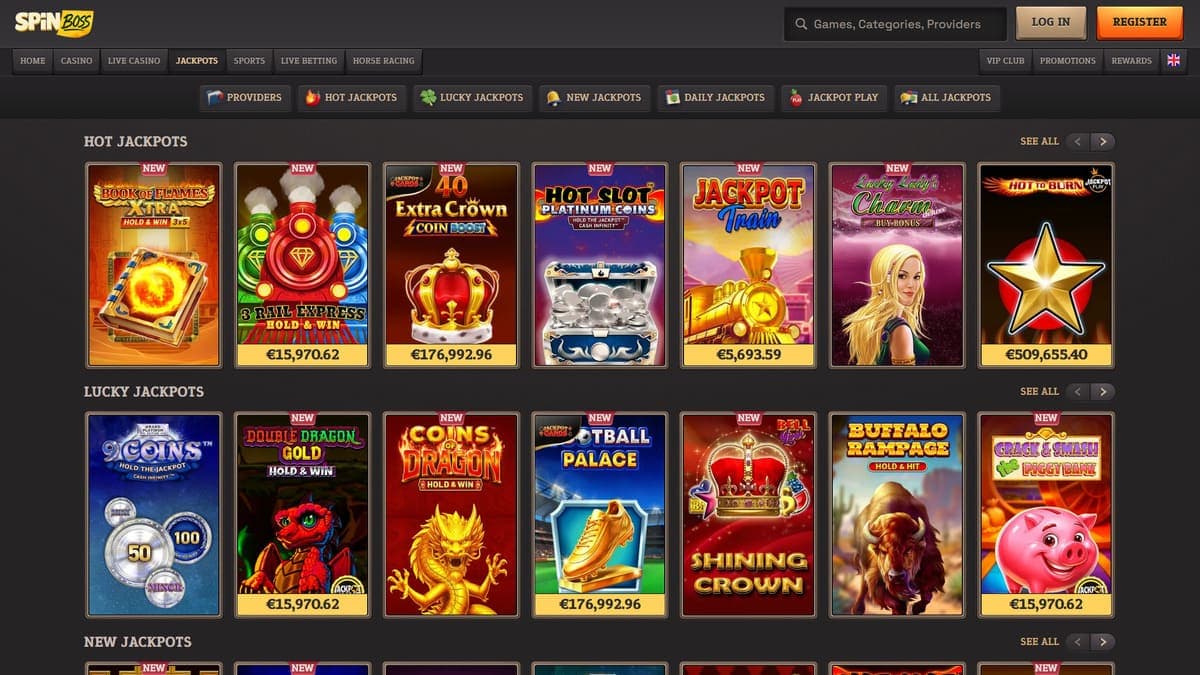Click the New Jackpots bell icon

click(x=553, y=97)
